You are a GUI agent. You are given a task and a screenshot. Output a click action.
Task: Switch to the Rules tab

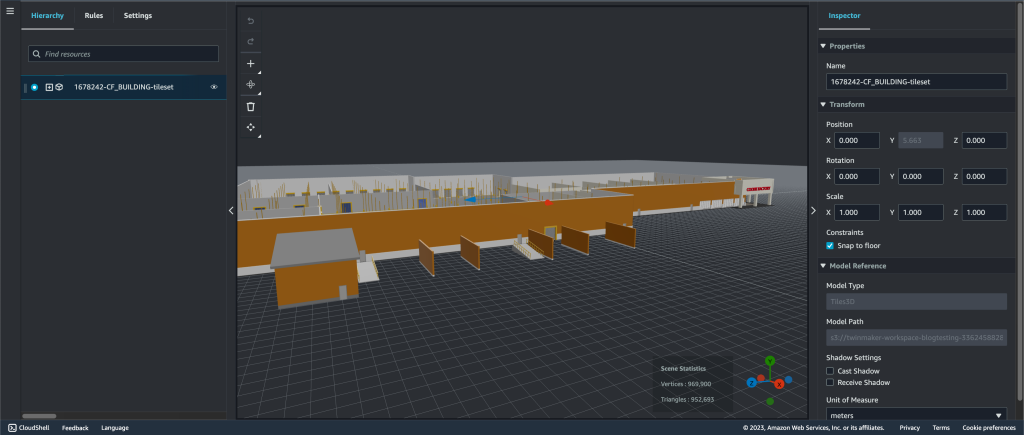pos(93,16)
